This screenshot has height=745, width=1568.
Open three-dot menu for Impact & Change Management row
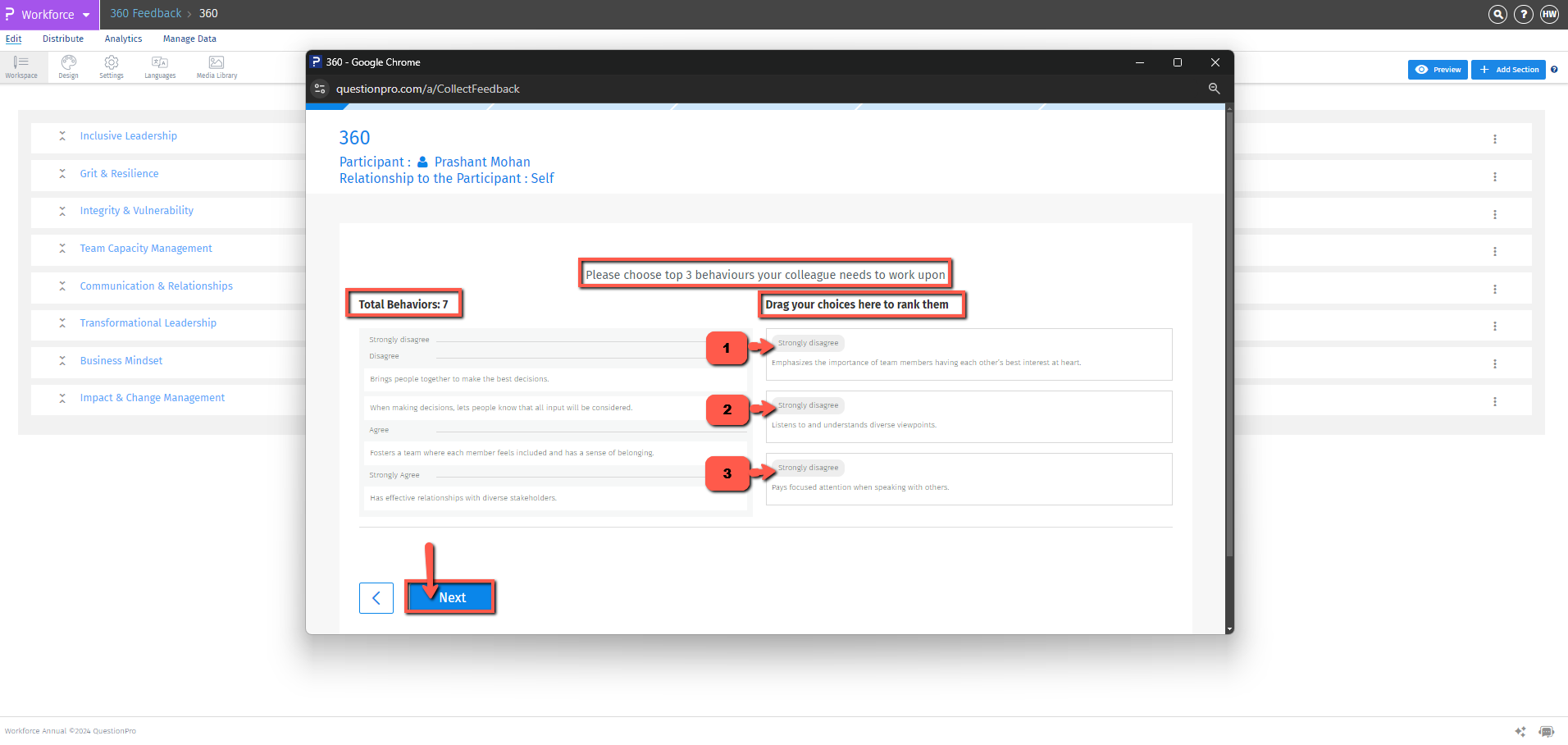pos(1495,402)
